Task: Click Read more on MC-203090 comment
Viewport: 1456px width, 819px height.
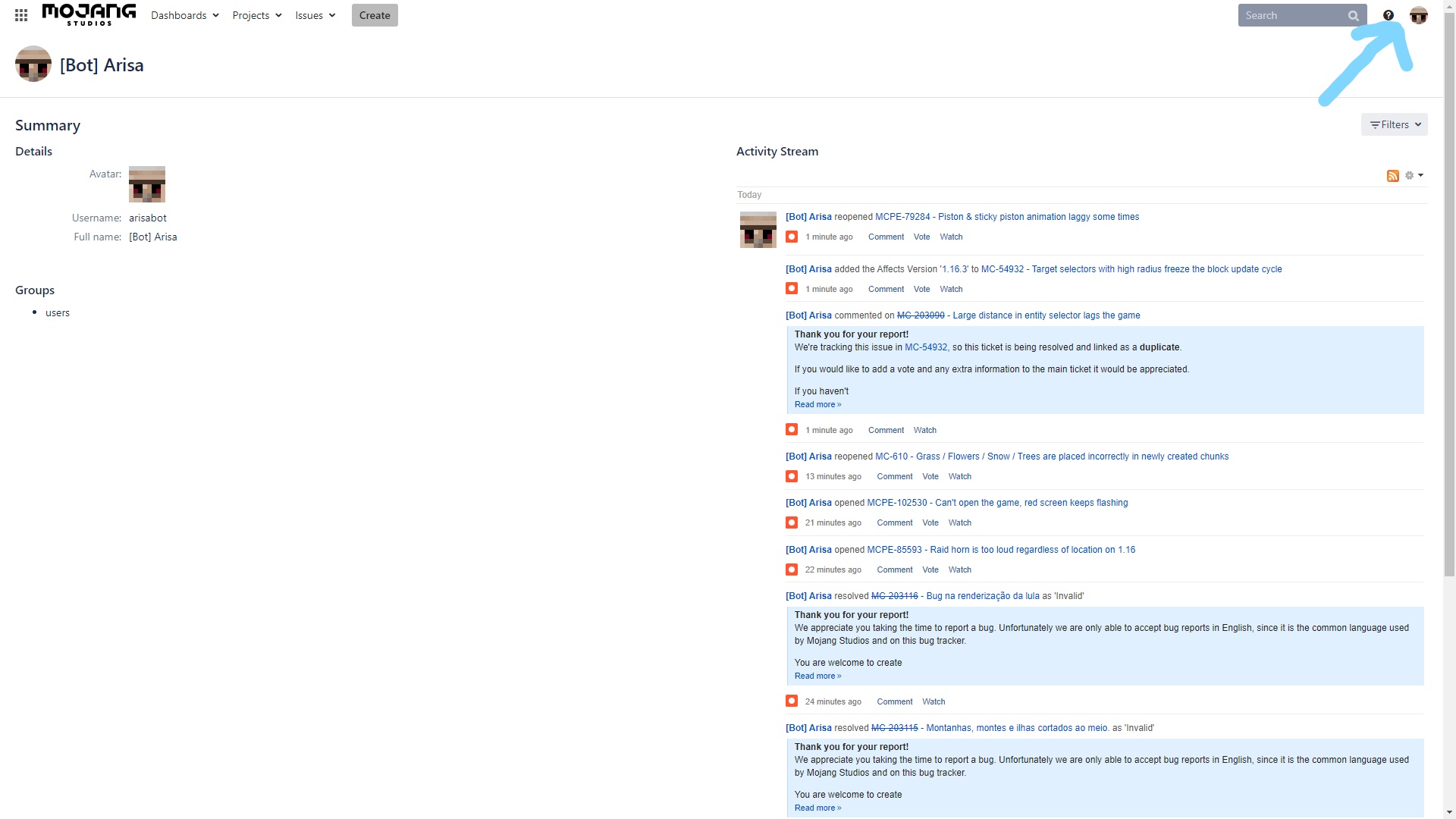Action: (x=817, y=404)
